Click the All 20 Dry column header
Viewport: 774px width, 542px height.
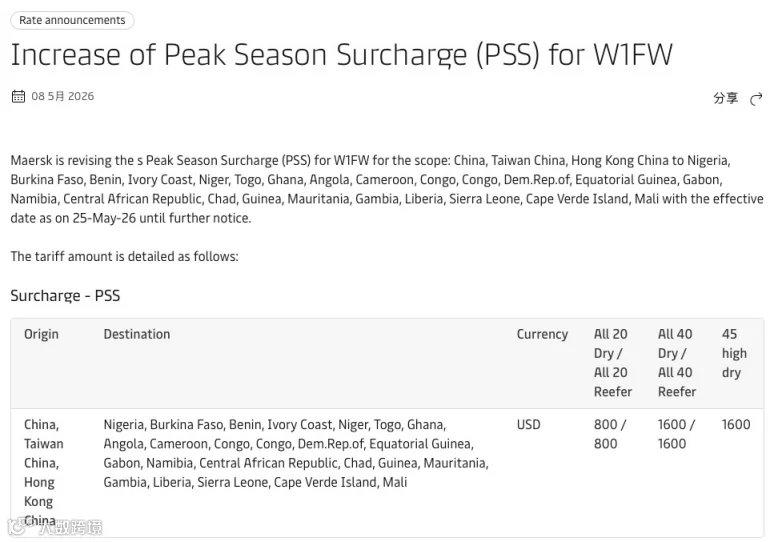click(x=613, y=363)
